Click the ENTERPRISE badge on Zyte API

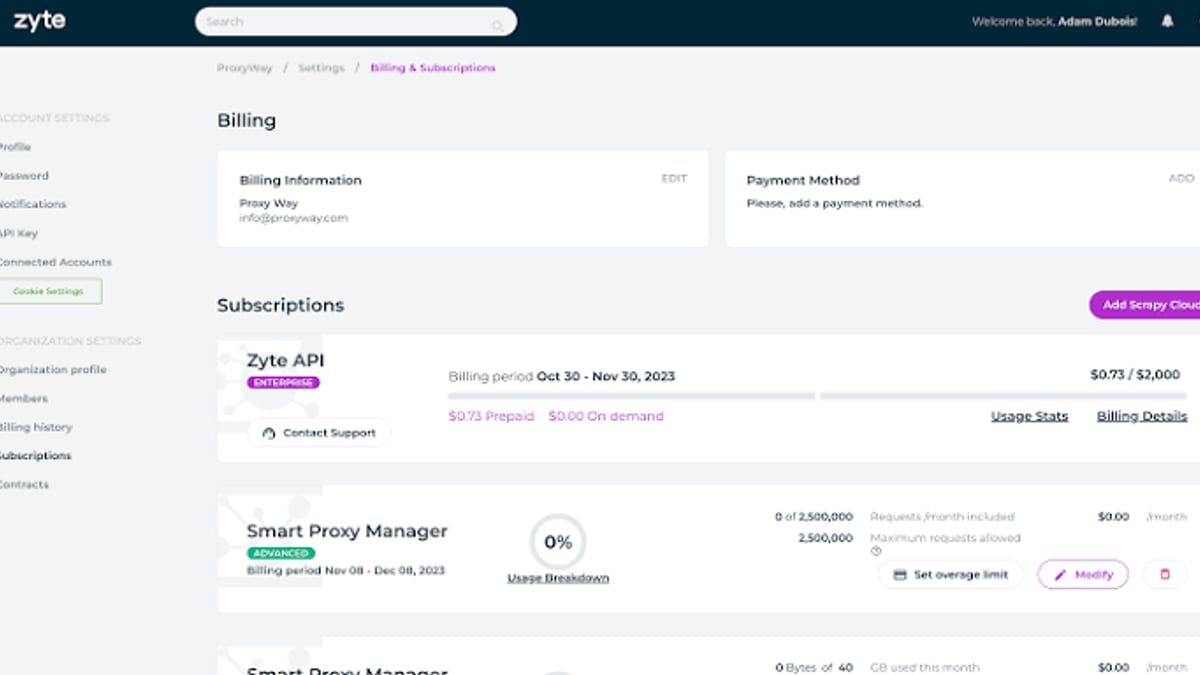click(x=284, y=383)
